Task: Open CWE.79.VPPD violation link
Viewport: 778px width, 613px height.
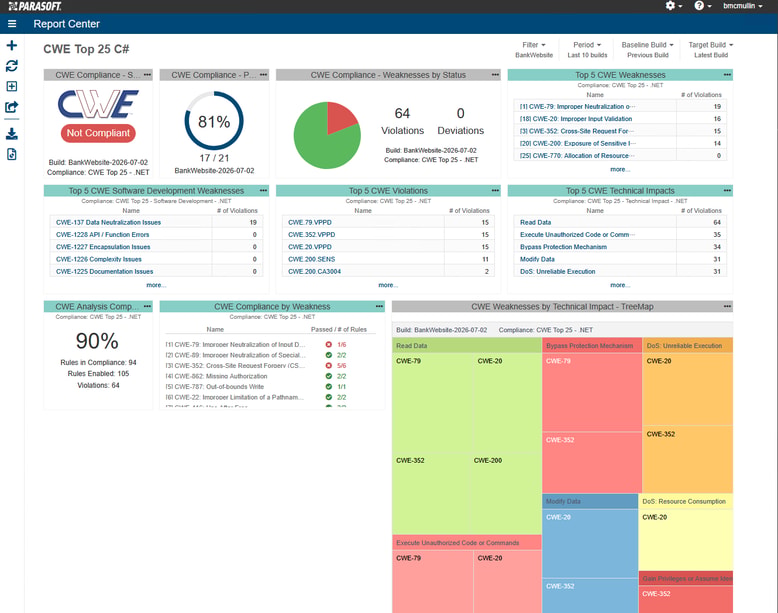Action: (310, 222)
